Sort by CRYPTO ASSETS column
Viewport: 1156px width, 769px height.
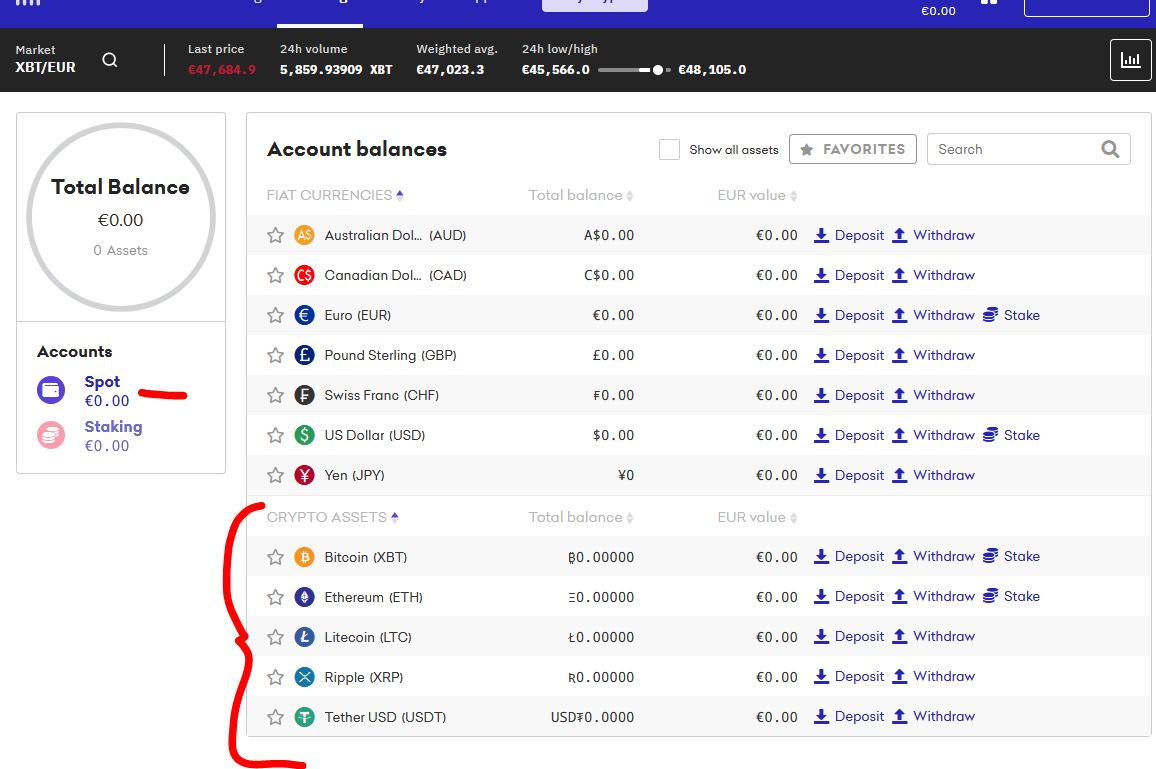(332, 517)
